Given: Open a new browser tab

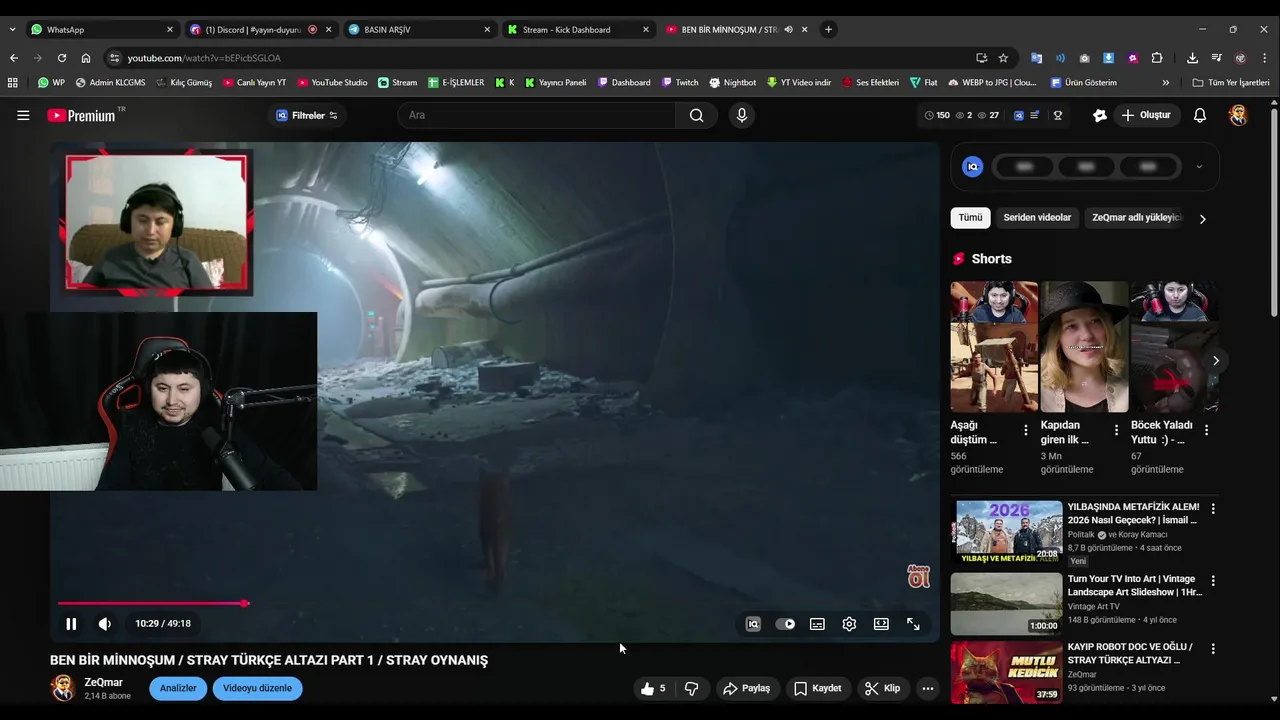Looking at the screenshot, I should coord(828,29).
